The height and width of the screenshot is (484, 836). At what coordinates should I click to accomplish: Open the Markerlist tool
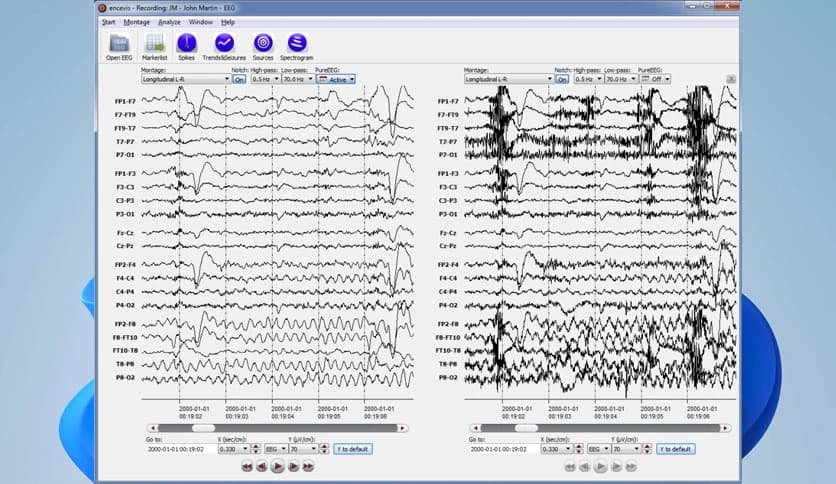pos(153,44)
